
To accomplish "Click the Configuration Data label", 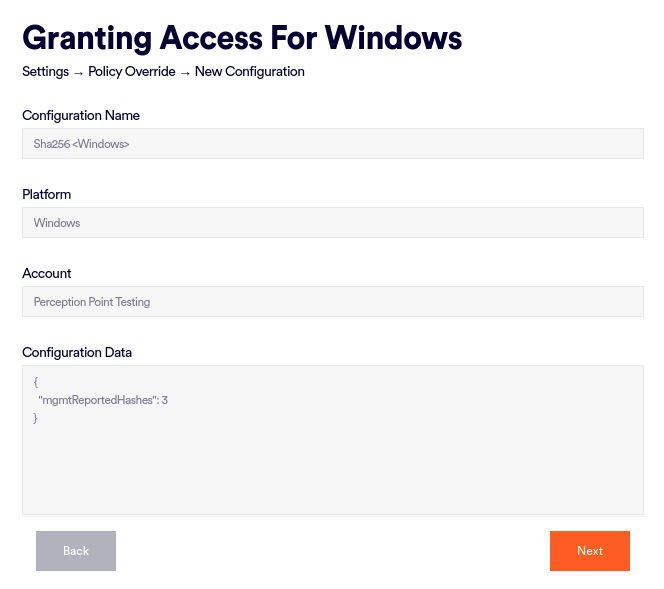I will (77, 353).
